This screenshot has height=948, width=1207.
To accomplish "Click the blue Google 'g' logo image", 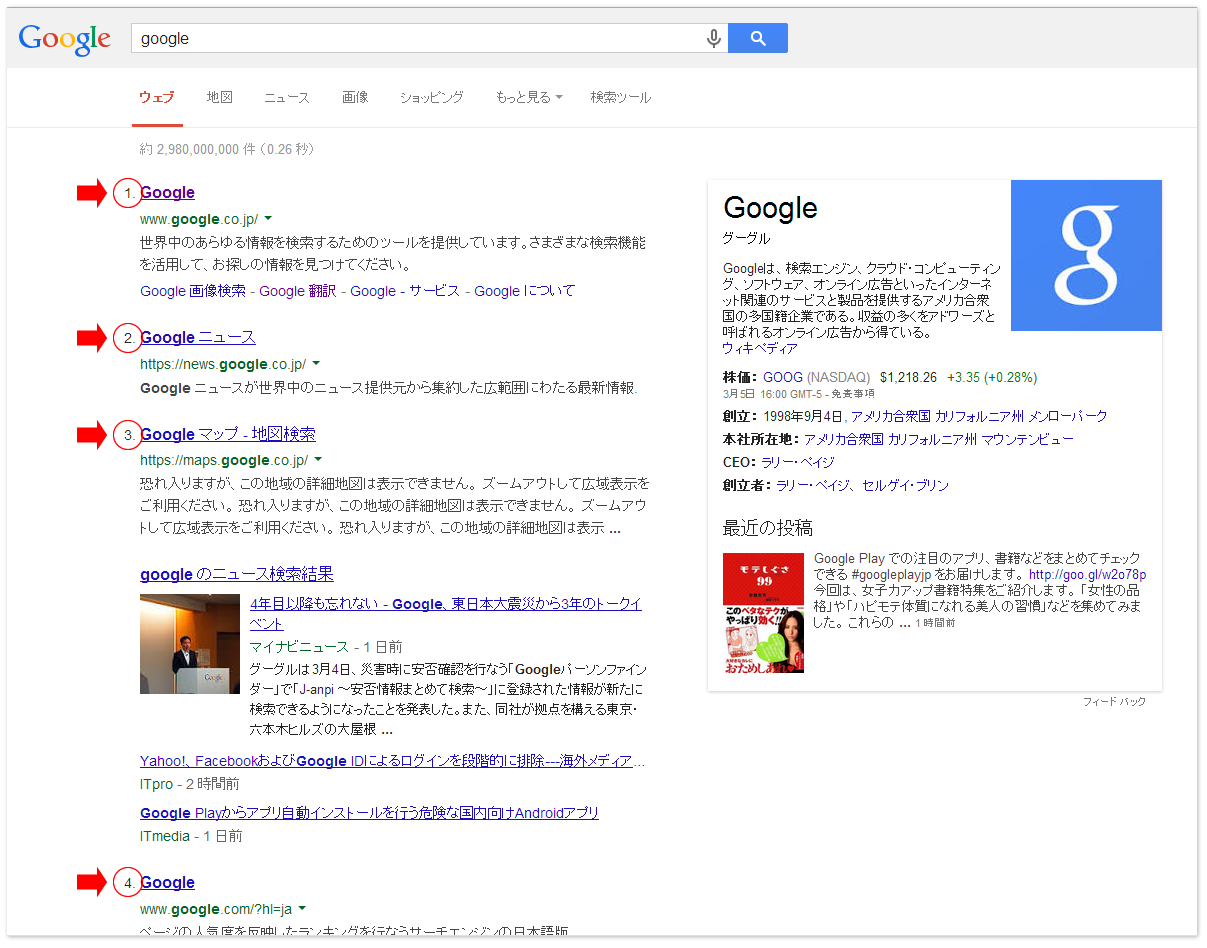I will [x=1085, y=255].
